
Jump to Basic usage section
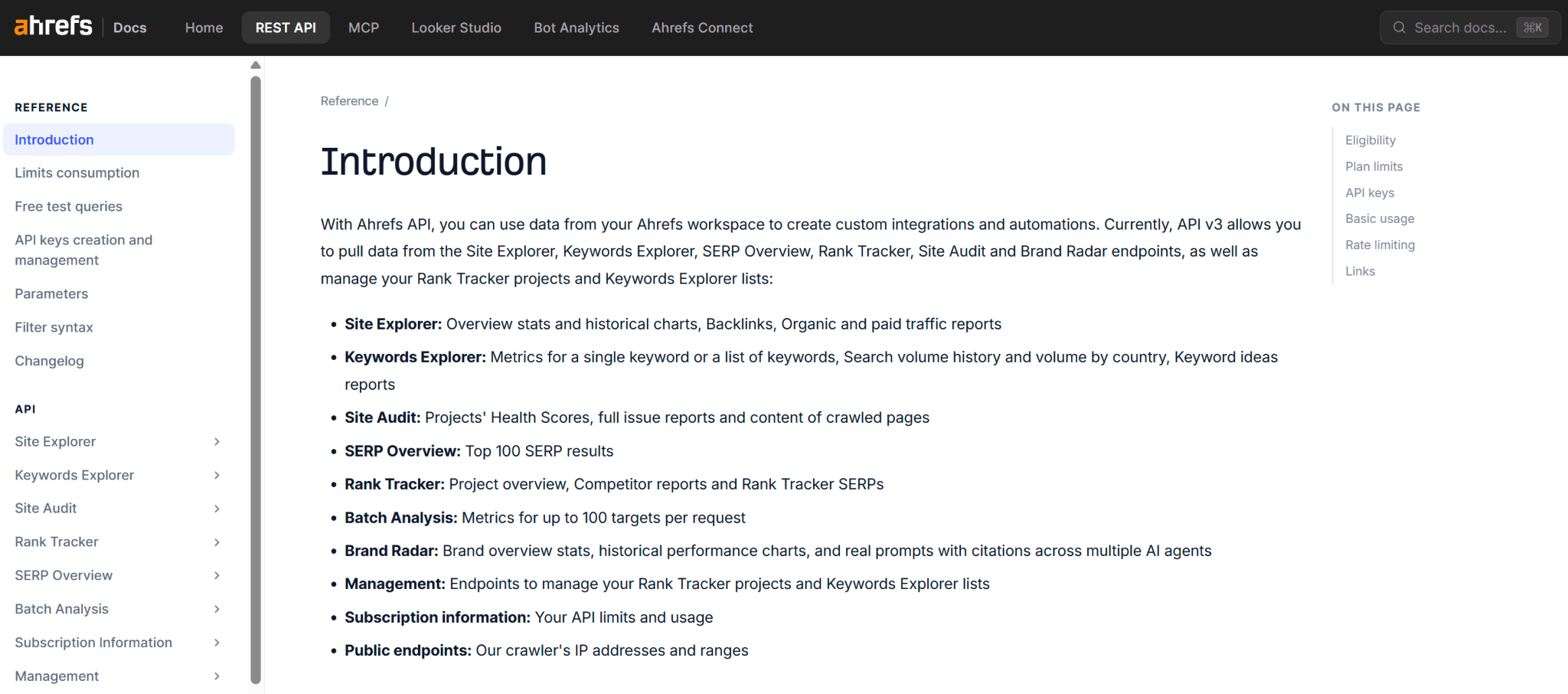click(x=1380, y=219)
